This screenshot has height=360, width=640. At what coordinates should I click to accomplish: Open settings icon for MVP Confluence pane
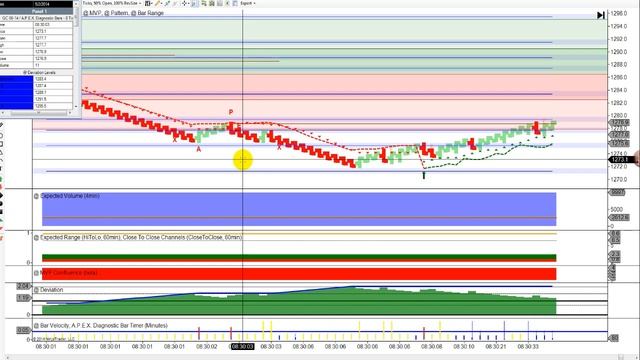tap(36, 273)
